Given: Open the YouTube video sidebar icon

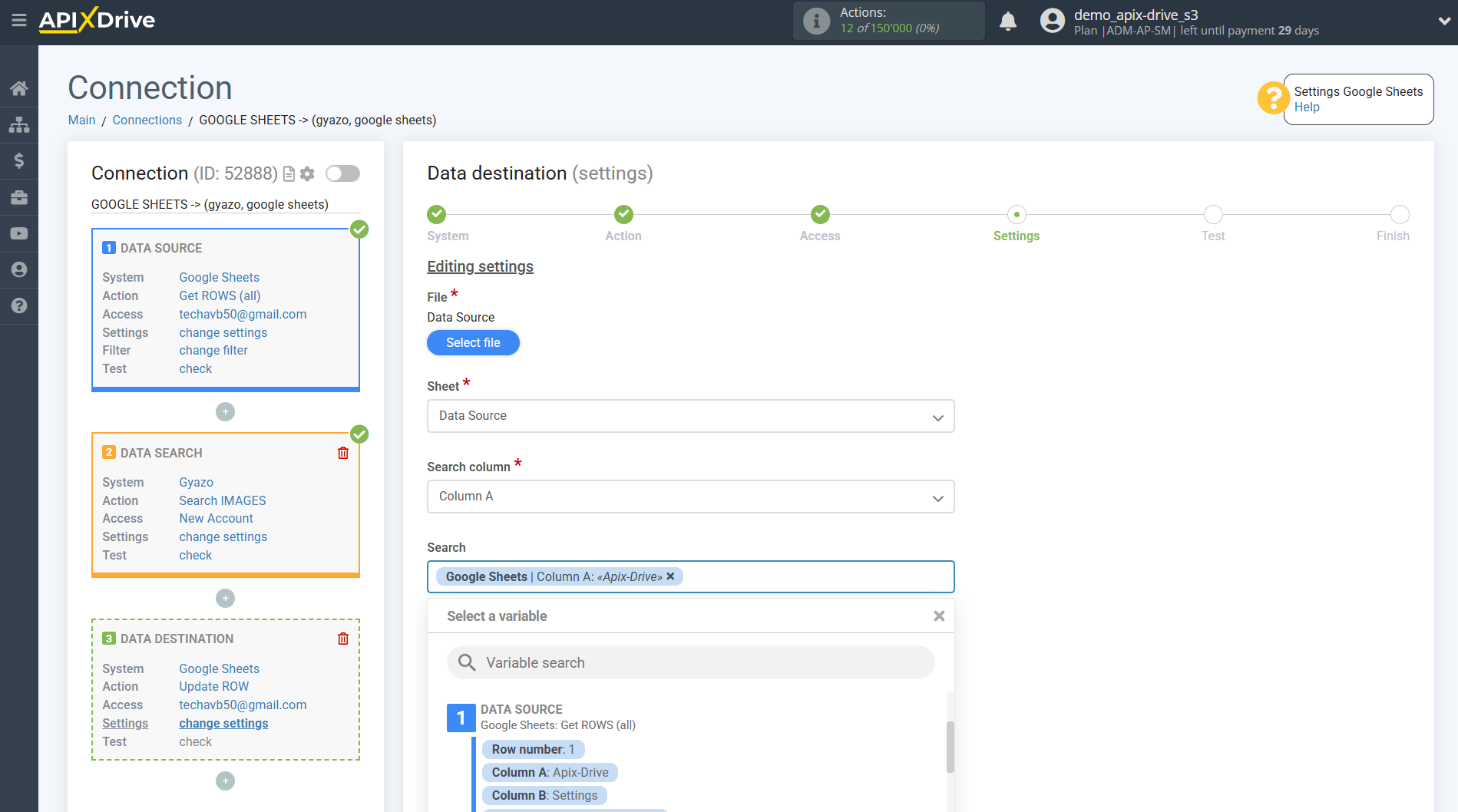Looking at the screenshot, I should click(x=19, y=233).
